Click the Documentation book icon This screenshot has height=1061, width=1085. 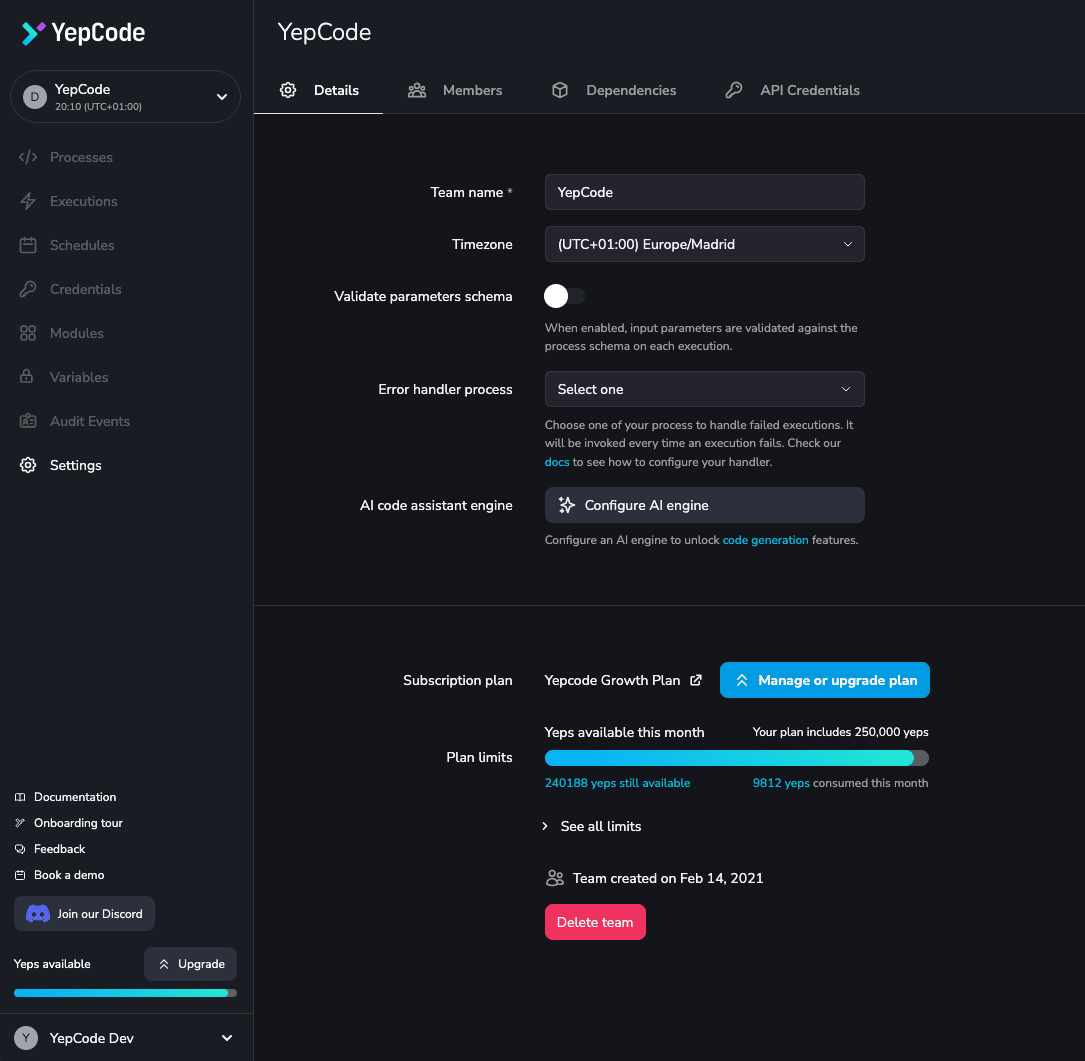(20, 797)
